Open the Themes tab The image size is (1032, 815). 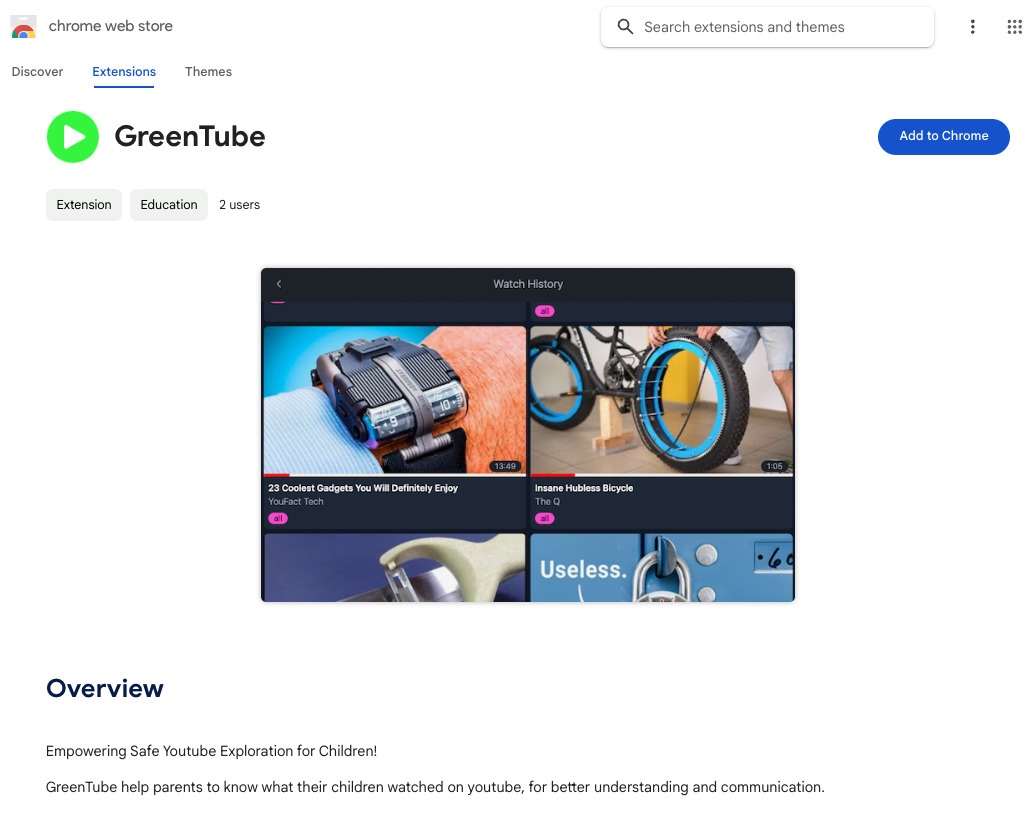coord(208,72)
